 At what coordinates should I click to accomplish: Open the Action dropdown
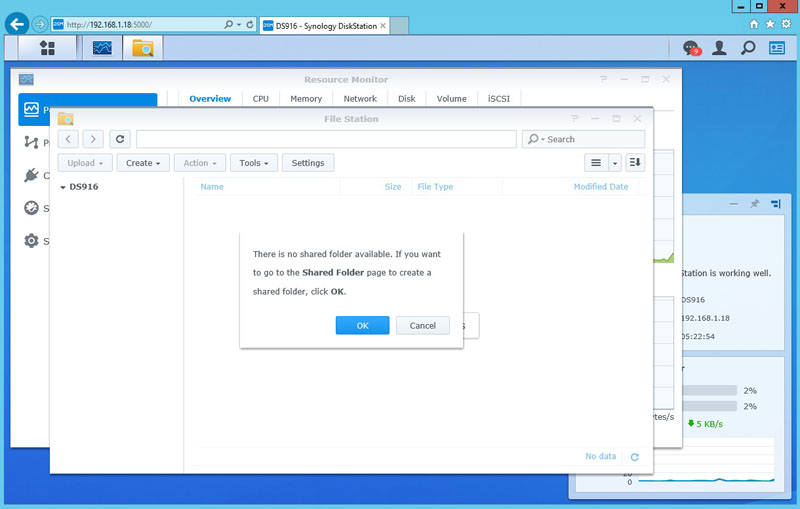coord(200,163)
